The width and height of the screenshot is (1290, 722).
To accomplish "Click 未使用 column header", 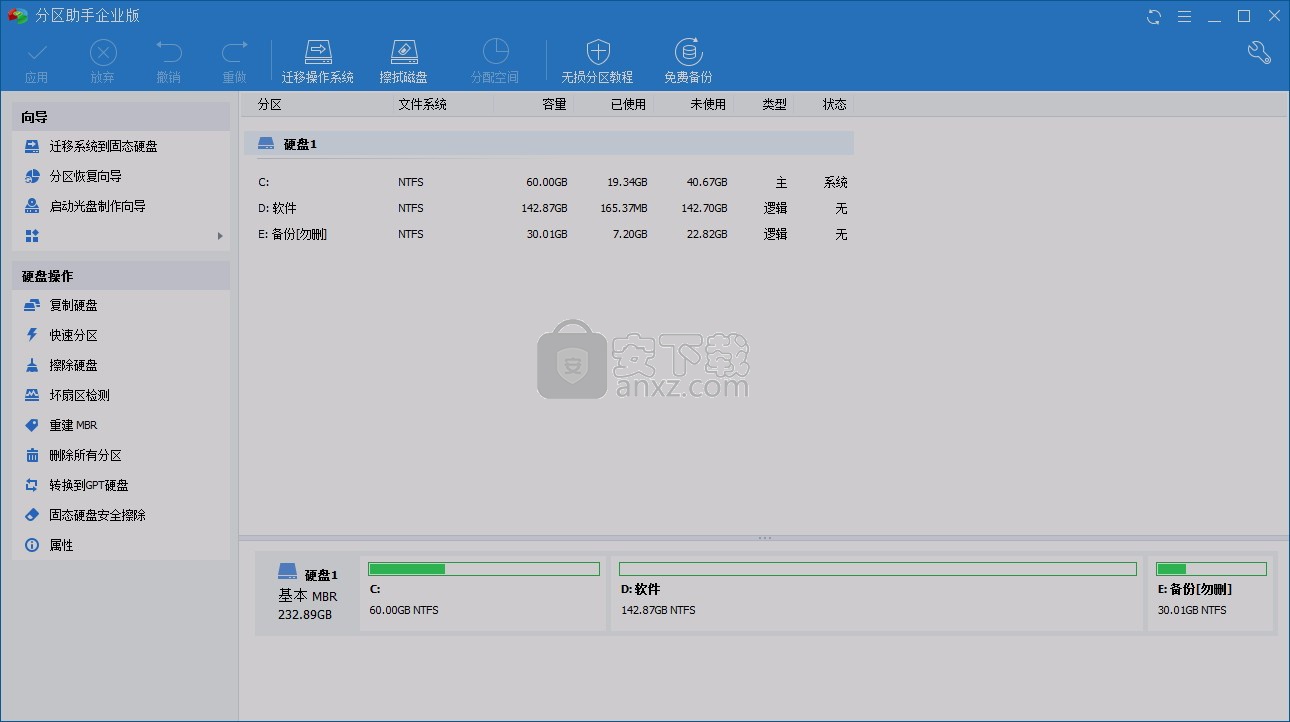I will click(x=708, y=104).
